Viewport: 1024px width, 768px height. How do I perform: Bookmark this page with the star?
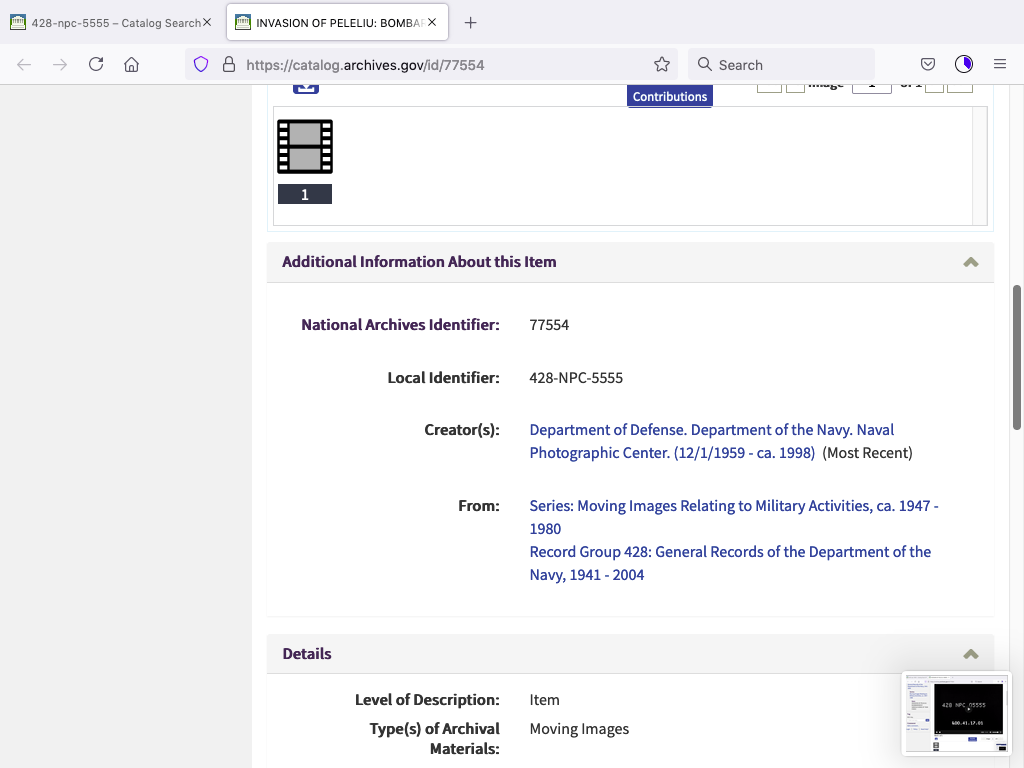661,64
